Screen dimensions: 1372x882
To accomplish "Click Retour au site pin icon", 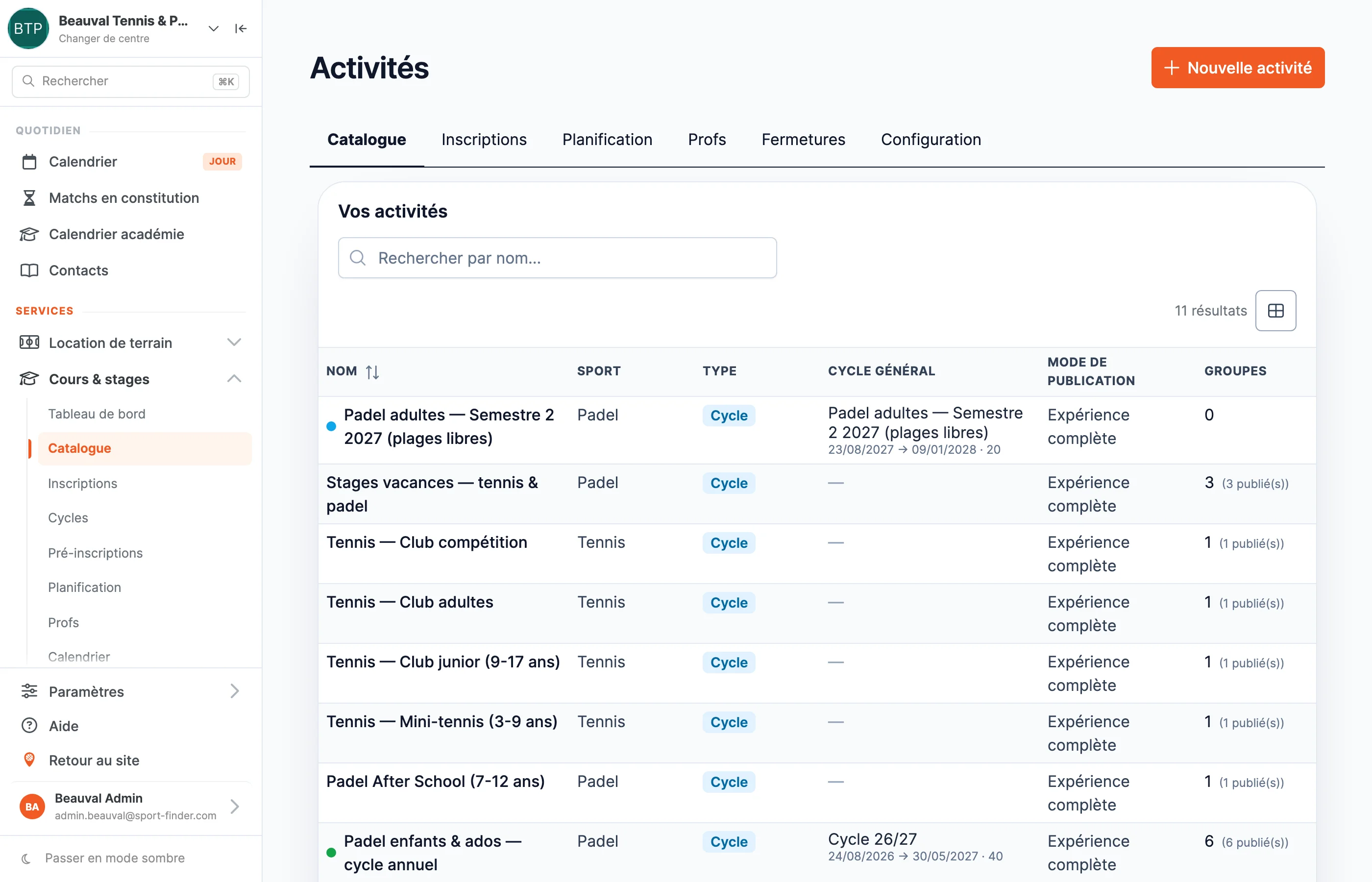I will point(29,760).
